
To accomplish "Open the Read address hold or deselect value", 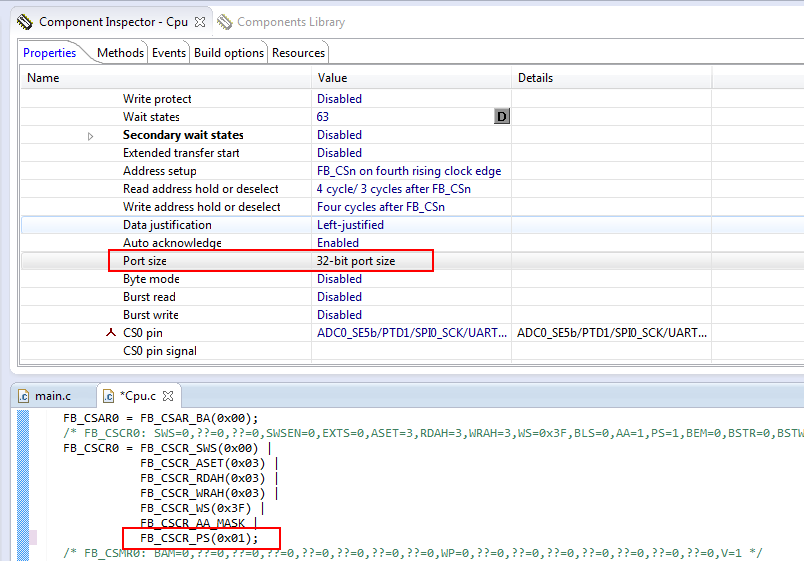I will pos(394,189).
